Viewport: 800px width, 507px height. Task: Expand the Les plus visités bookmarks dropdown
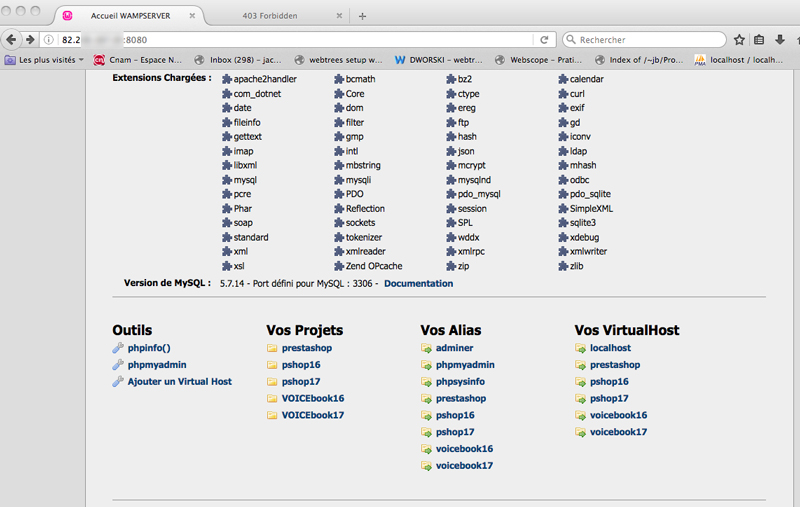pyautogui.click(x=44, y=60)
